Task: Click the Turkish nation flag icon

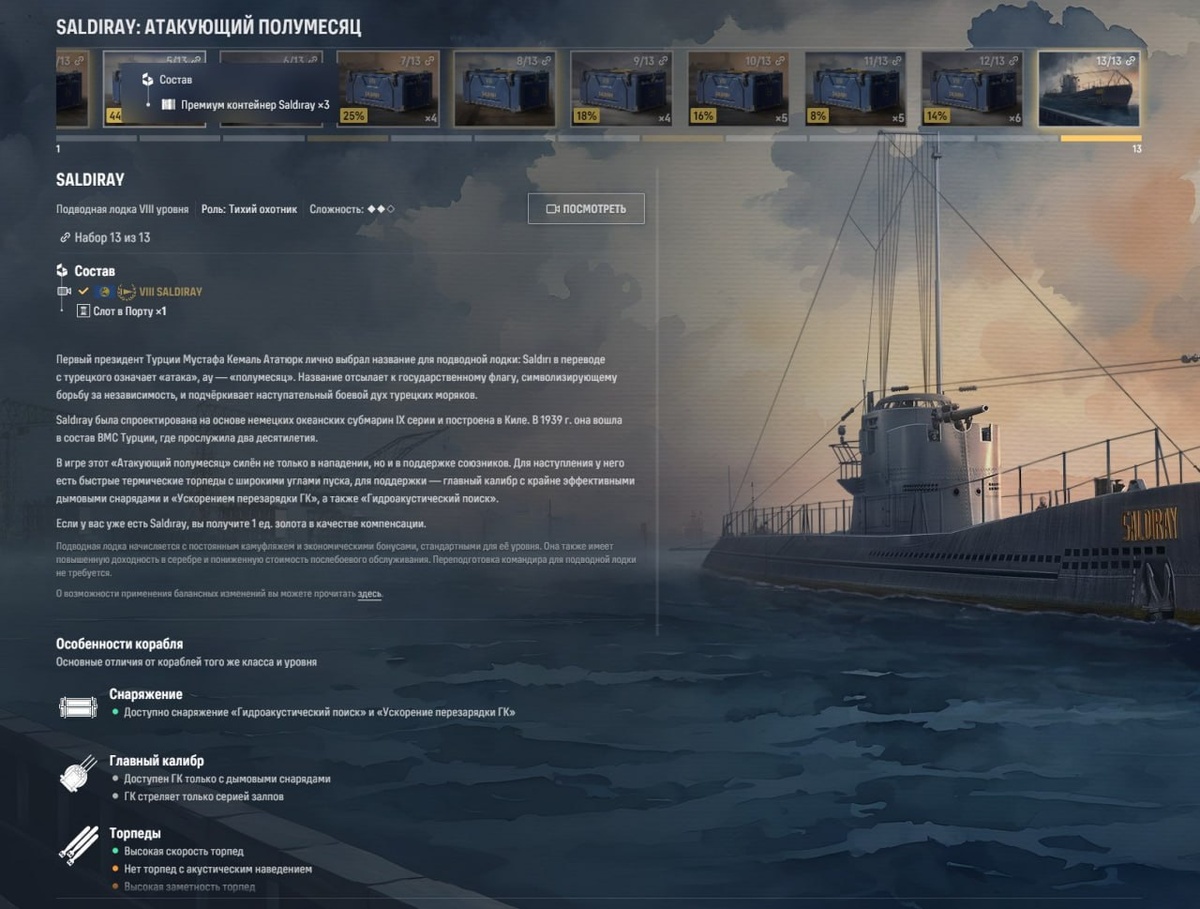Action: pyautogui.click(x=105, y=292)
